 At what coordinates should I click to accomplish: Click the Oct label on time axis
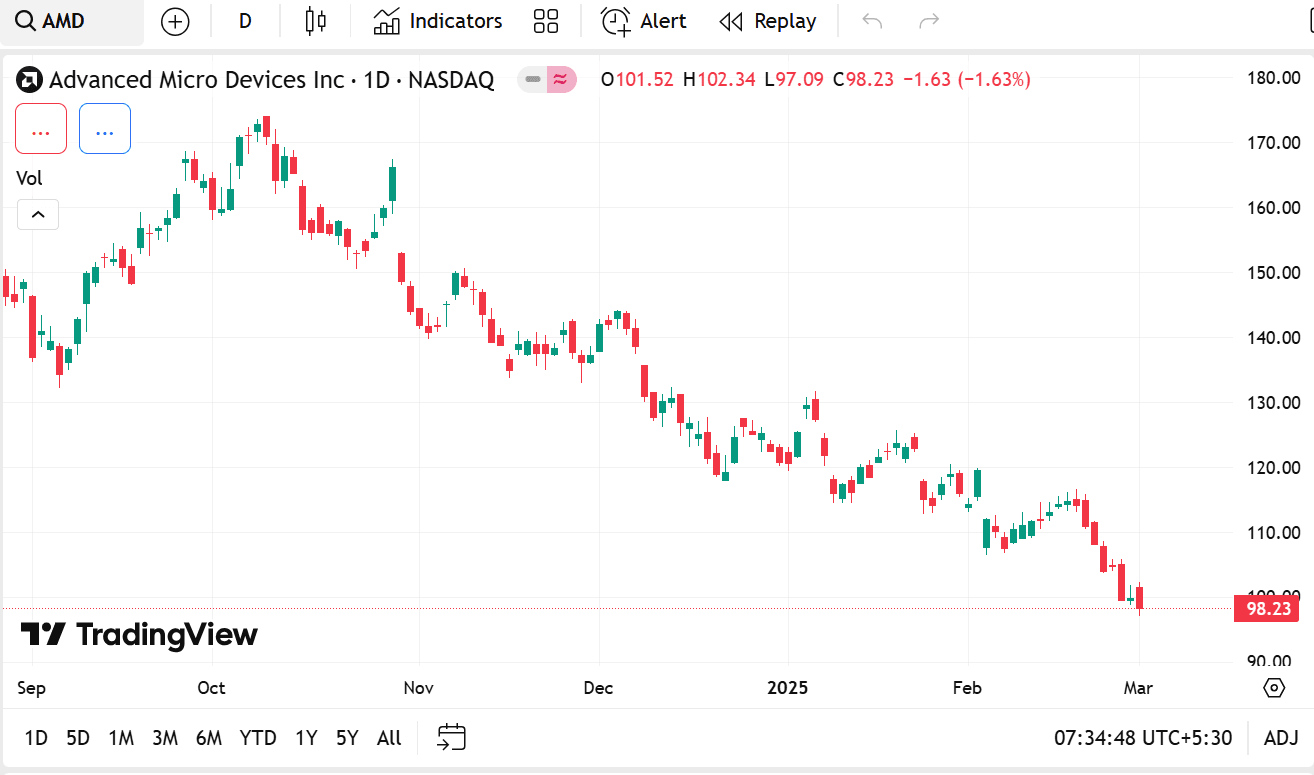pos(211,688)
